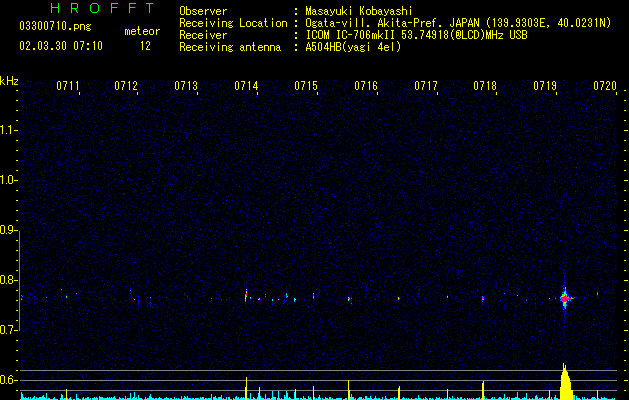Click the Receiving antenna label

point(230,47)
